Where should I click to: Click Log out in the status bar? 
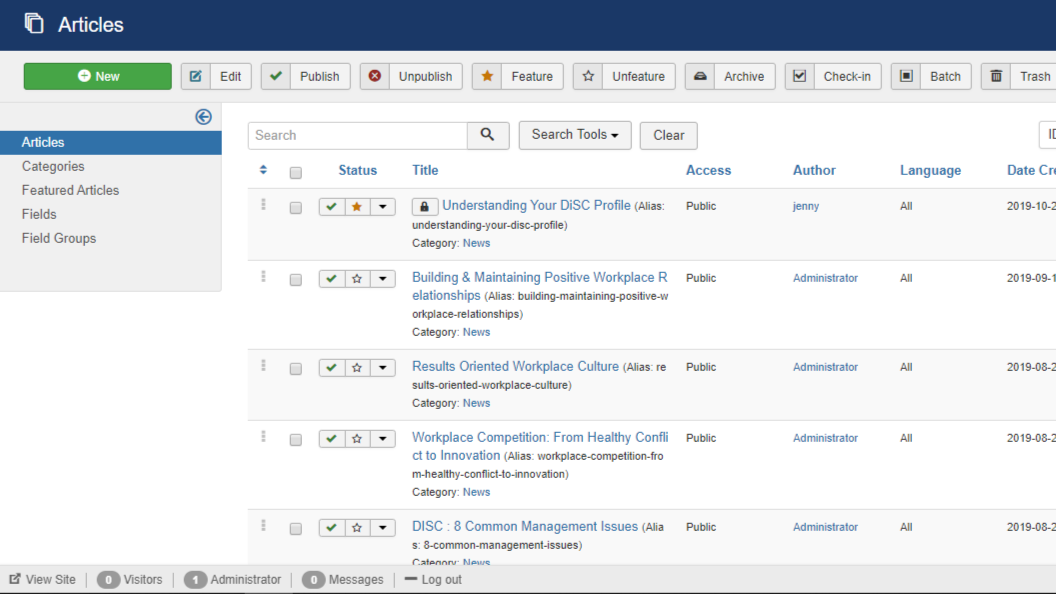click(433, 579)
